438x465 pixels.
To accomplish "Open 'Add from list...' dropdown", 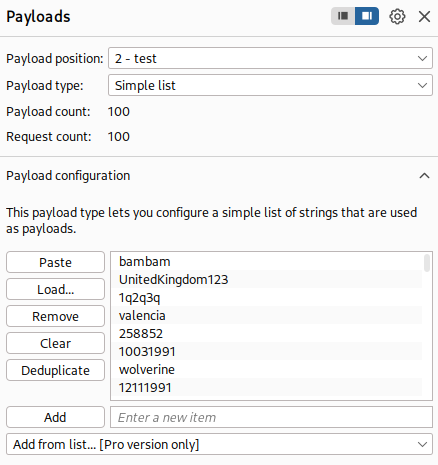I will (x=219, y=444).
